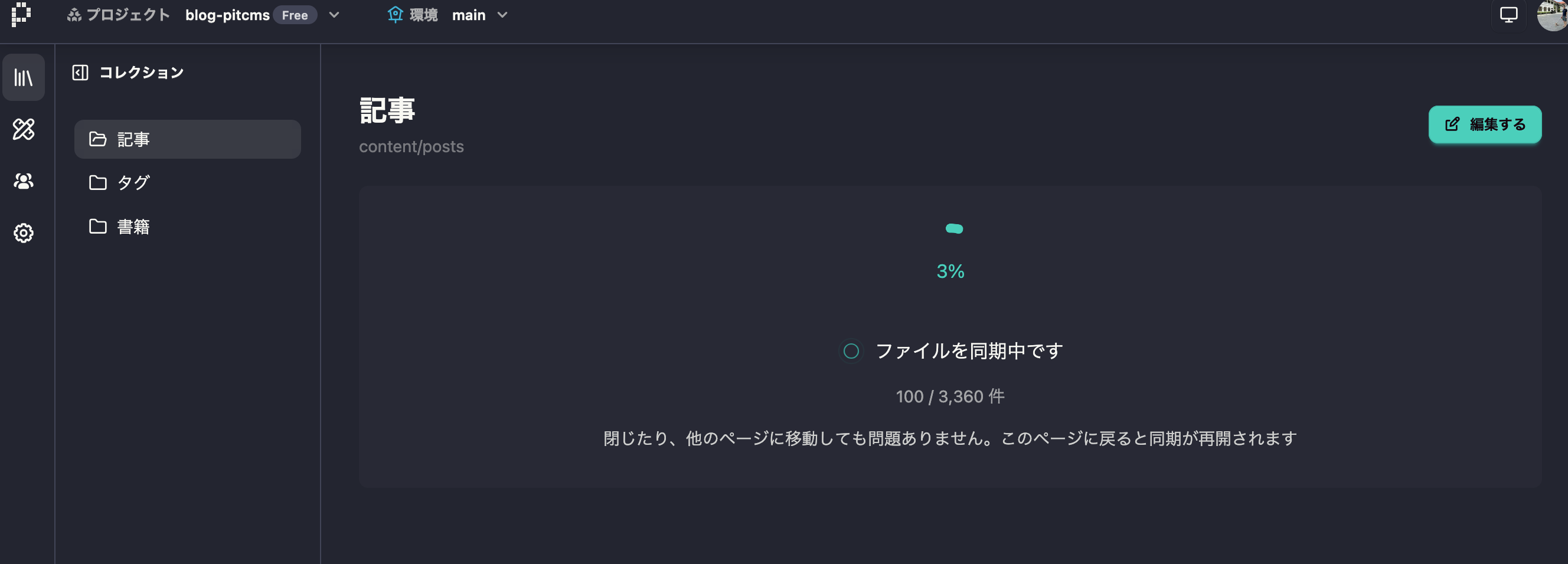The height and width of the screenshot is (564, 1568).
Task: Click the 環境 label
Action: [x=423, y=15]
